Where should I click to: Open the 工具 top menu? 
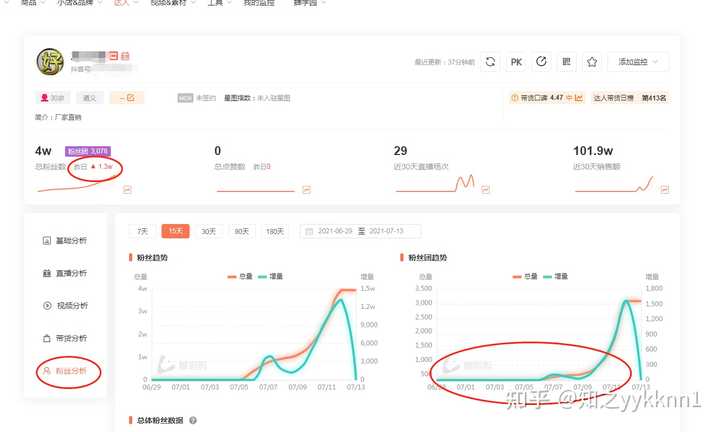(x=218, y=3)
